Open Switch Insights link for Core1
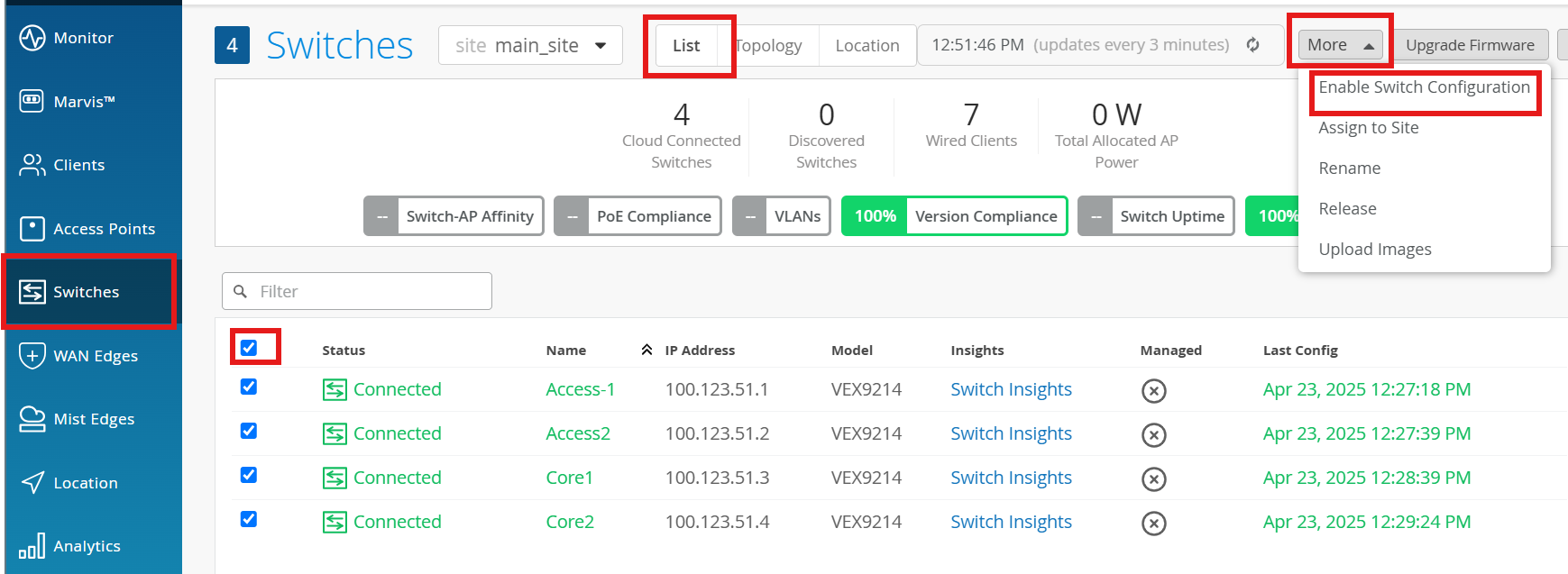Image resolution: width=1568 pixels, height=574 pixels. 1011,478
